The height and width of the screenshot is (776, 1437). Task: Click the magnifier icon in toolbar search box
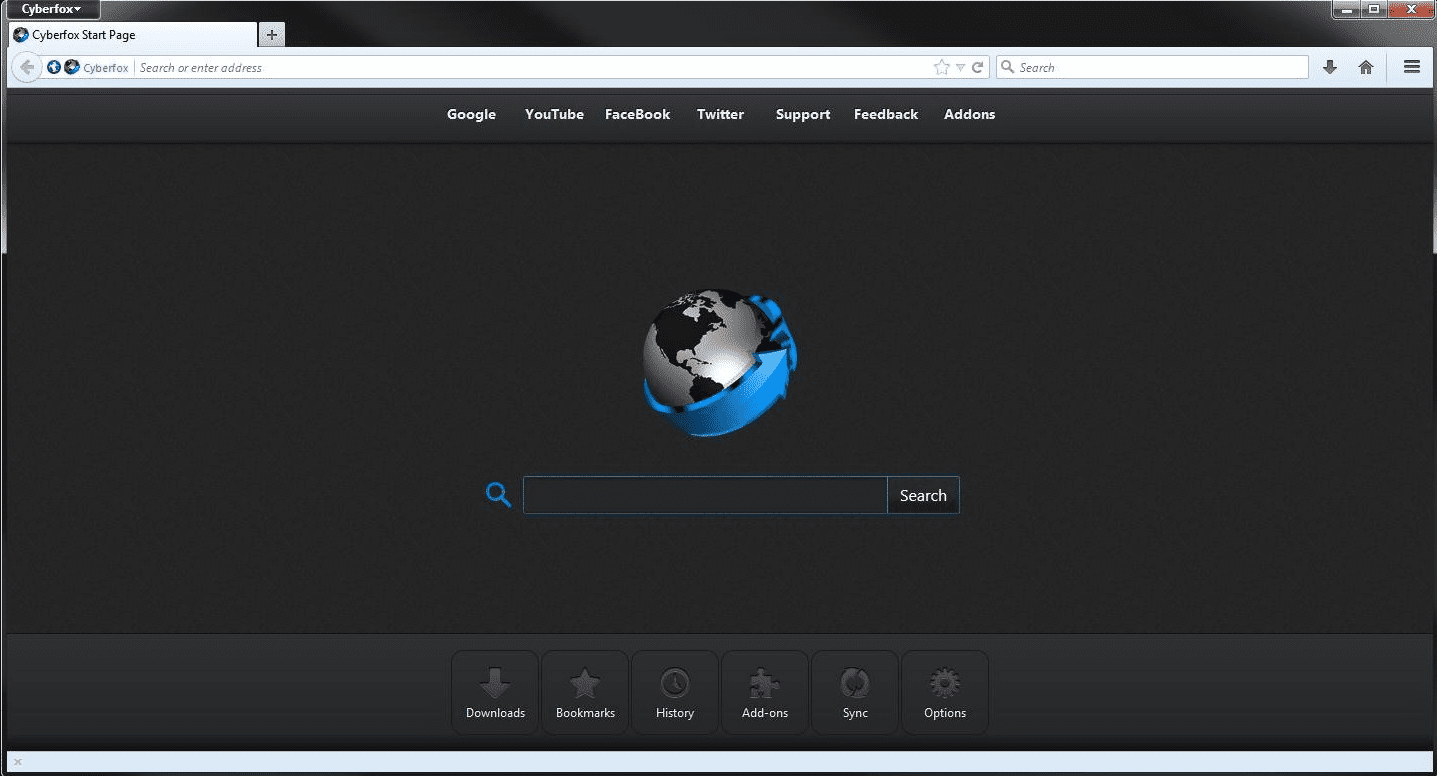coord(1008,67)
